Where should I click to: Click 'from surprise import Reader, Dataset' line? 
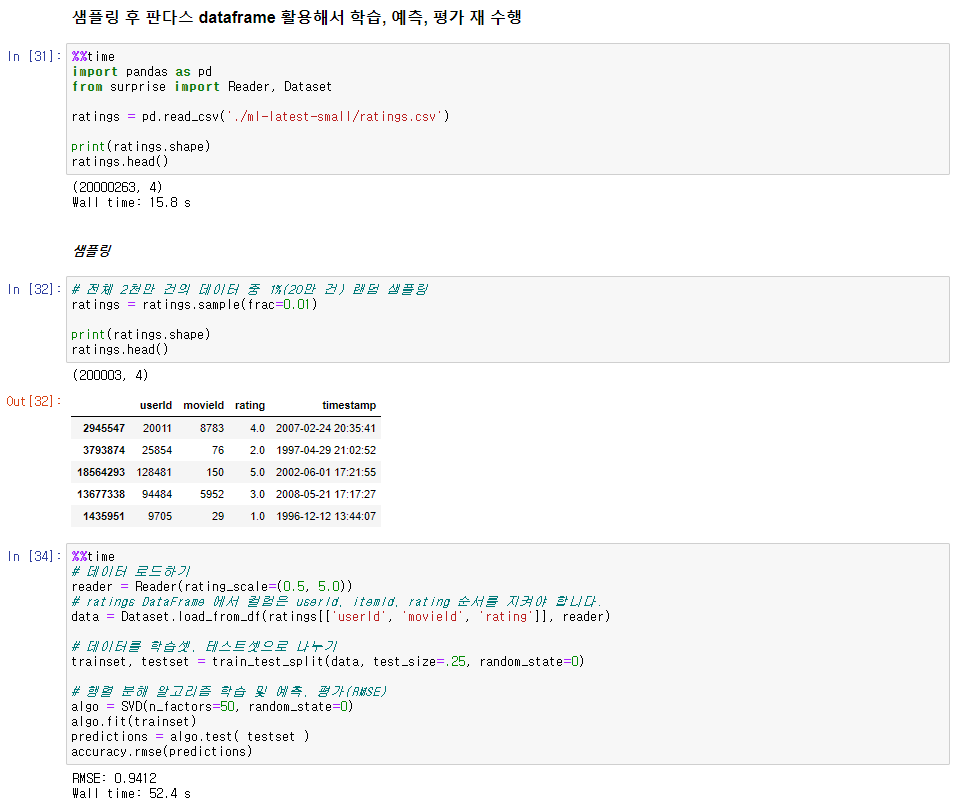[202, 86]
